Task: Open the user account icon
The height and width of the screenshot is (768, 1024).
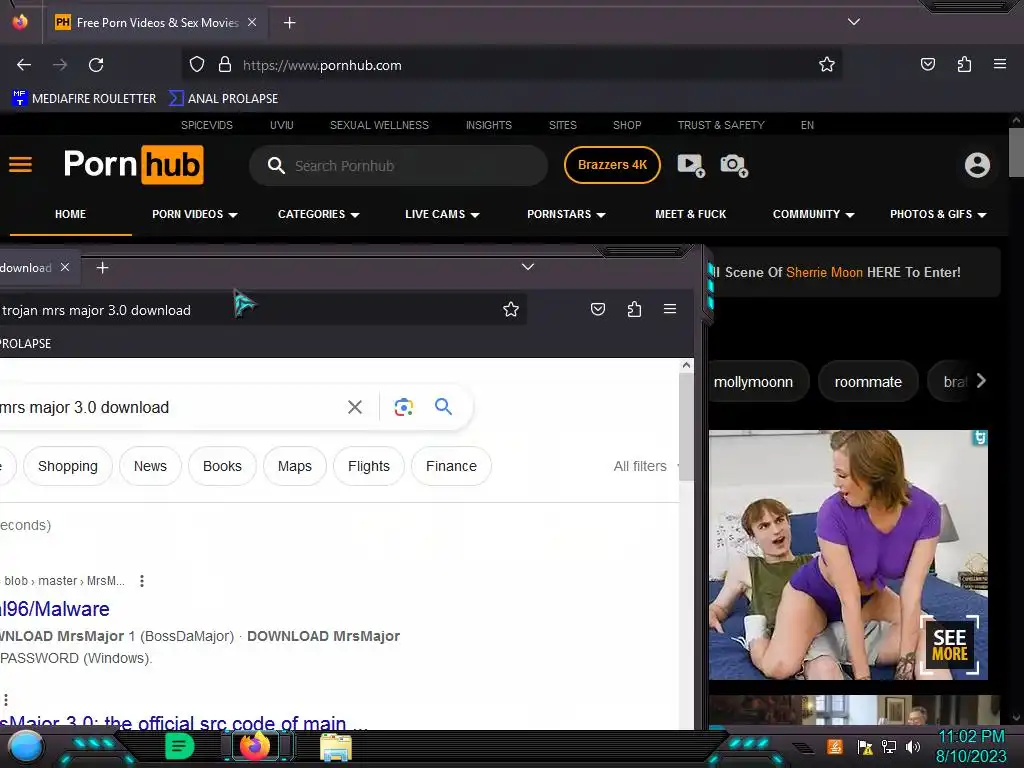Action: click(x=977, y=165)
